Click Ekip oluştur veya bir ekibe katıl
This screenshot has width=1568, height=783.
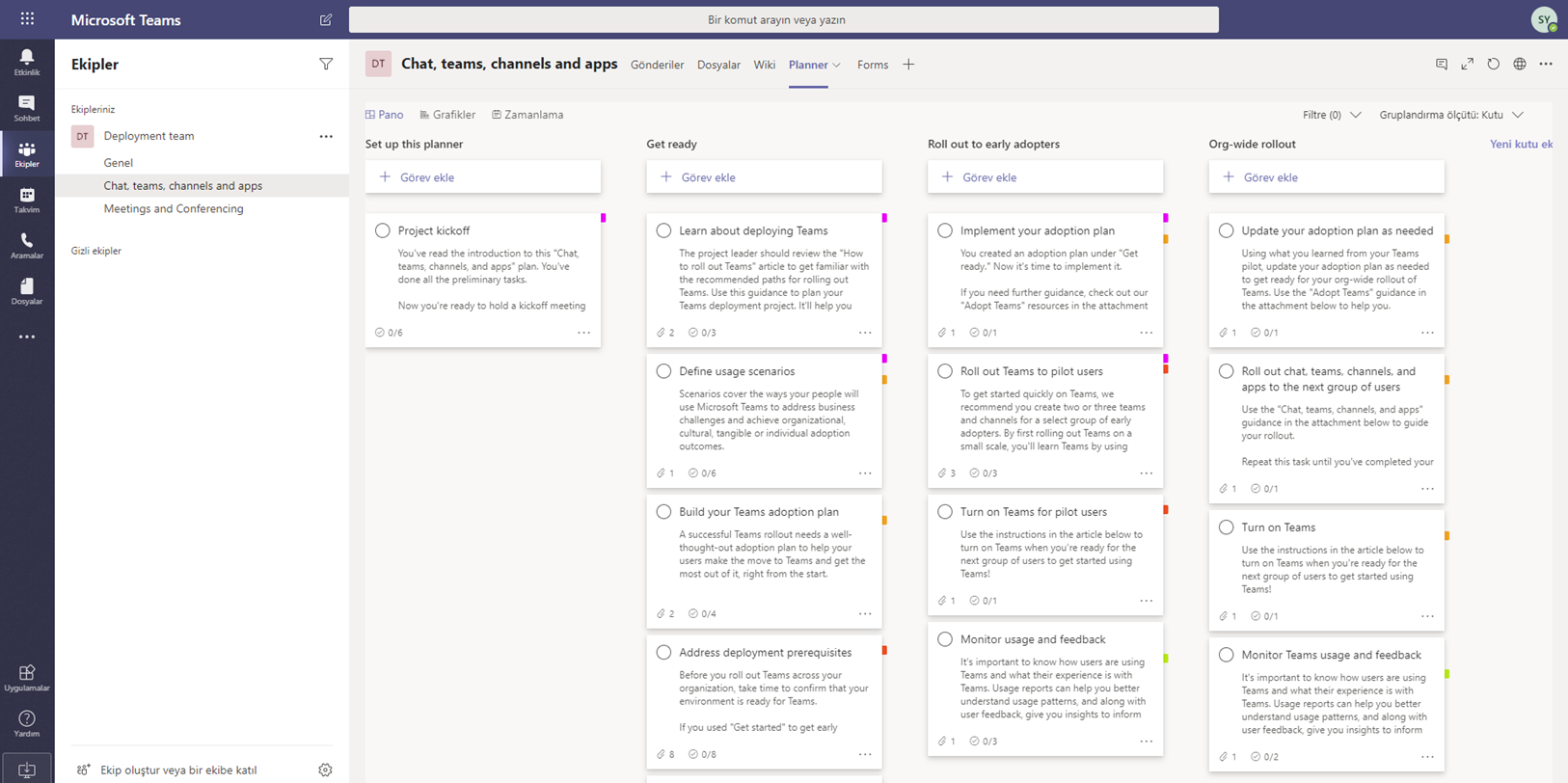pyautogui.click(x=168, y=769)
